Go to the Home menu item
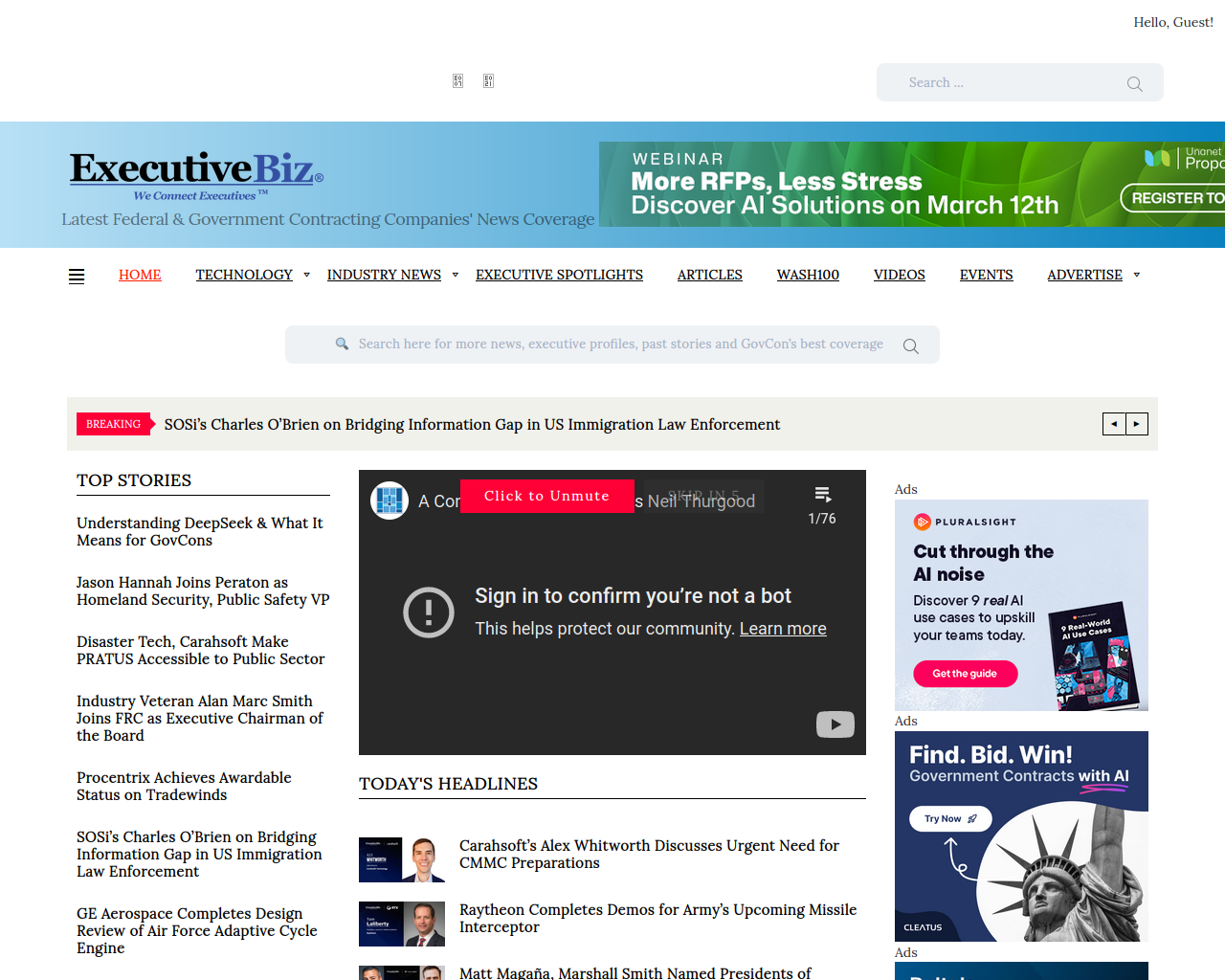The height and width of the screenshot is (980, 1225). pyautogui.click(x=140, y=275)
